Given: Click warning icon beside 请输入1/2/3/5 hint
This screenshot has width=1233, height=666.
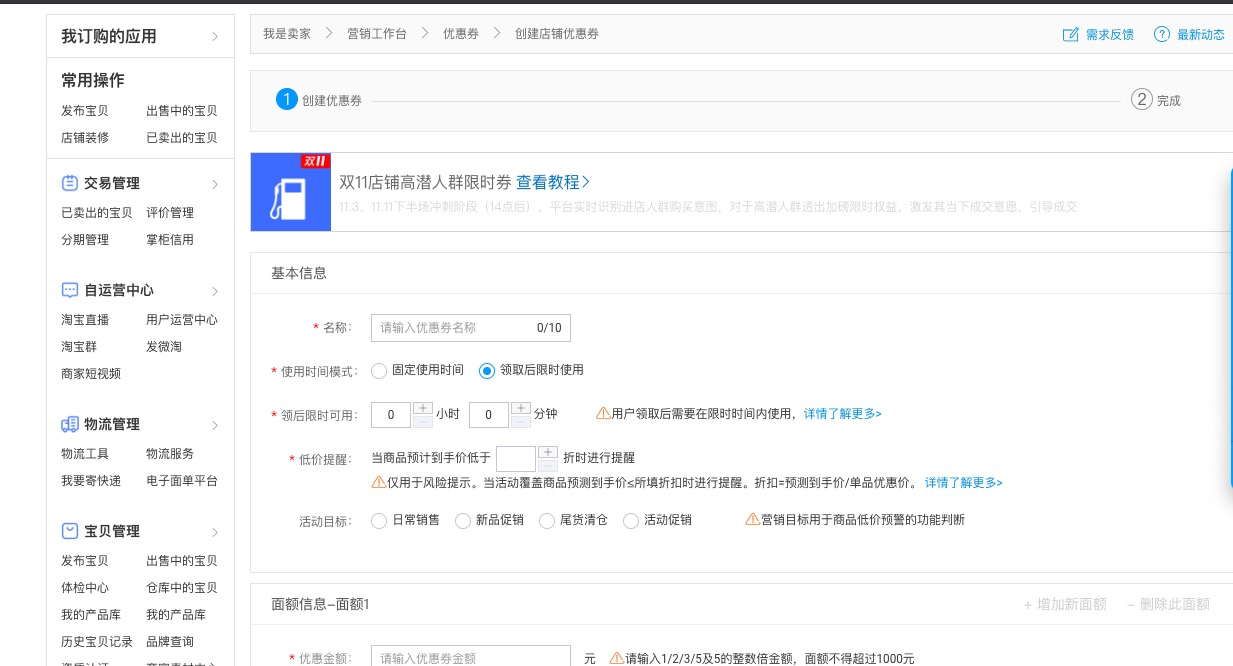Looking at the screenshot, I should click(x=617, y=659).
